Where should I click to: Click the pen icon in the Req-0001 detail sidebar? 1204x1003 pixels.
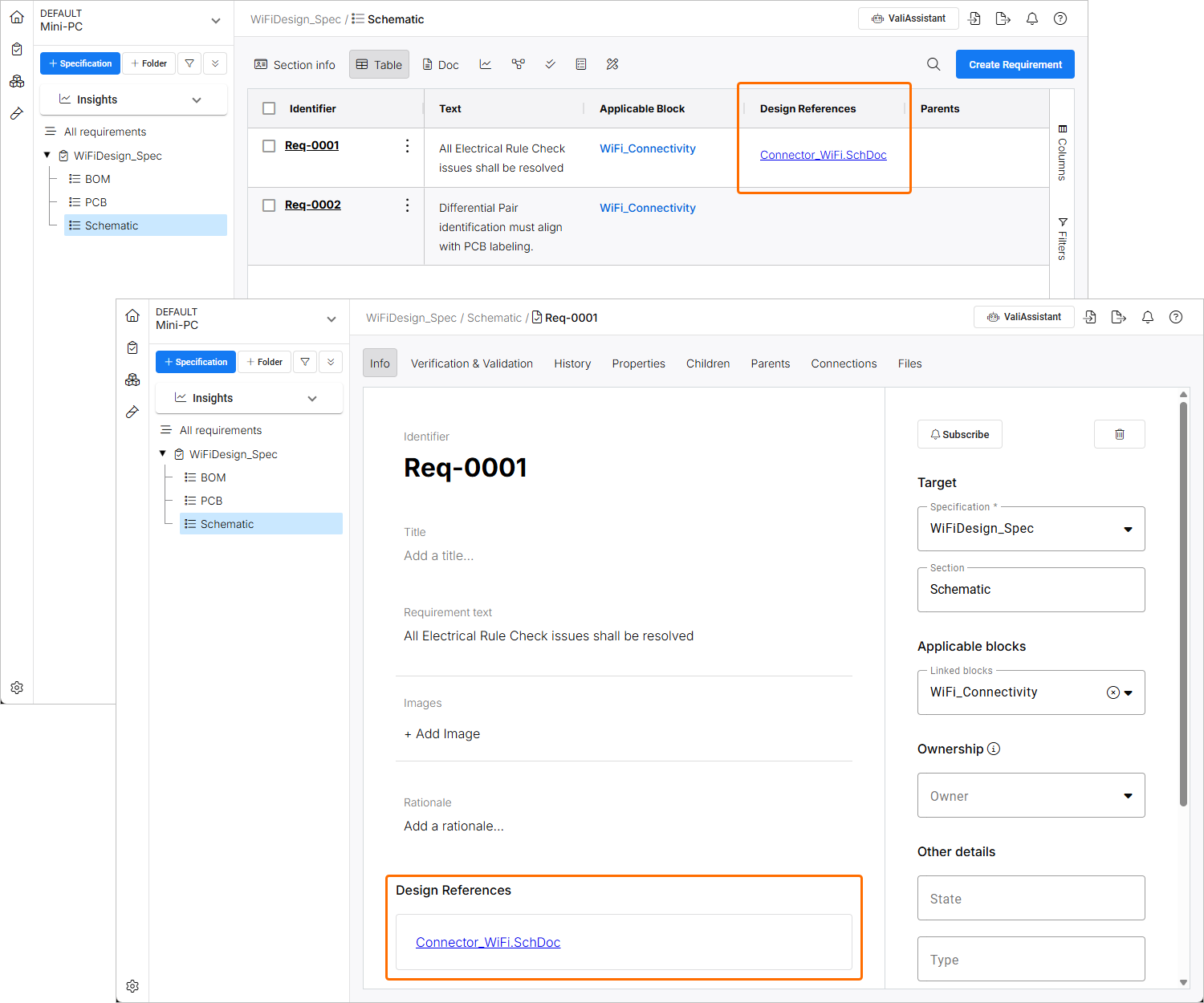[x=132, y=412]
